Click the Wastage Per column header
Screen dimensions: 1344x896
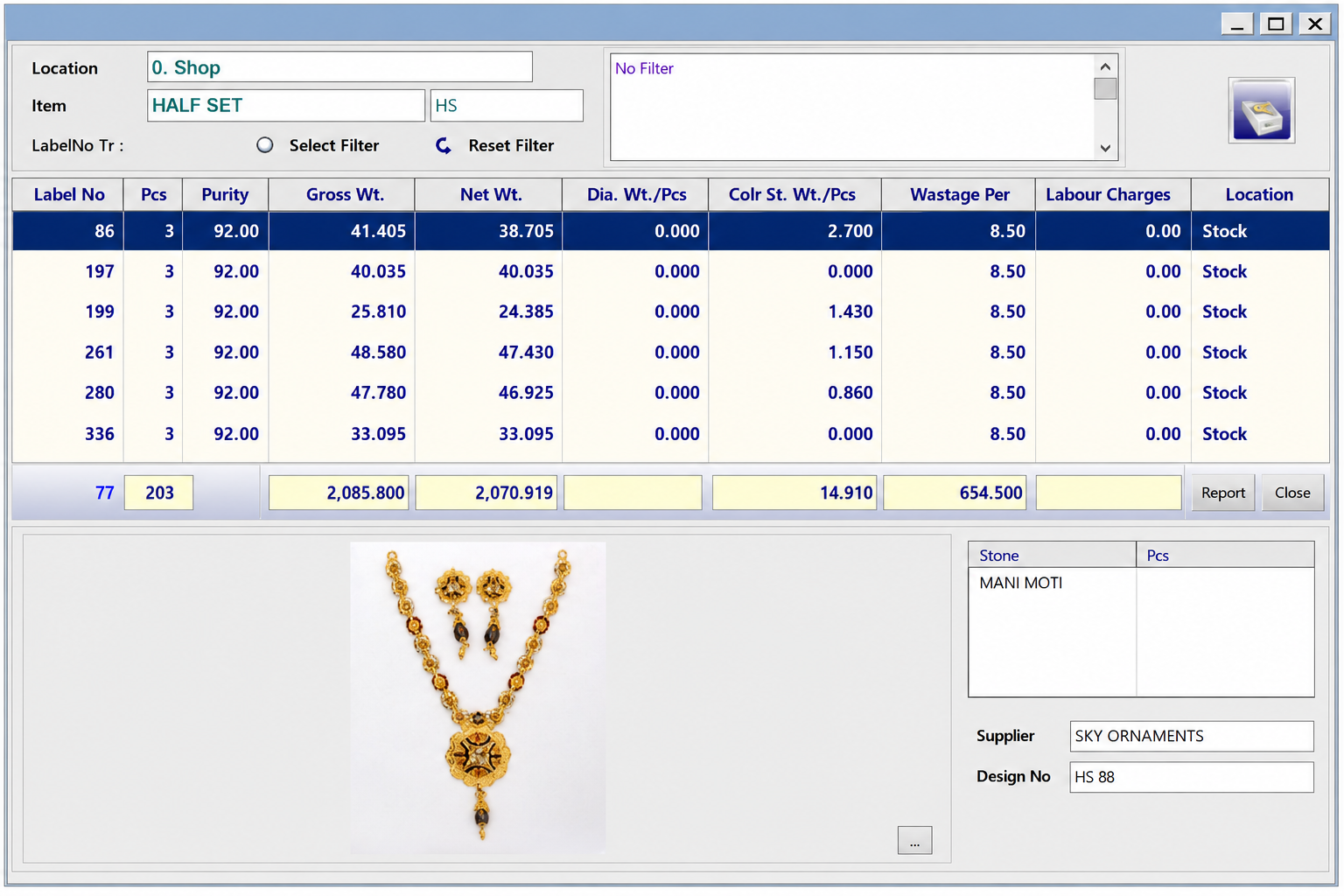[x=958, y=195]
